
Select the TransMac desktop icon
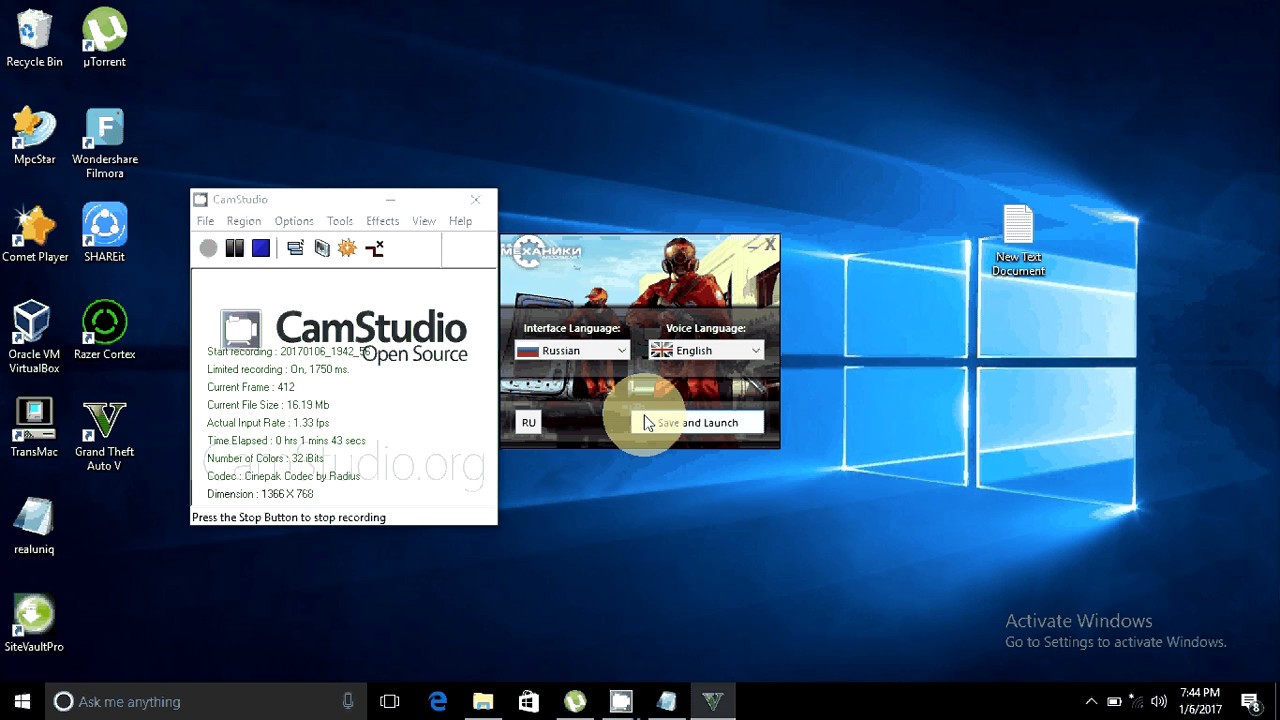point(34,429)
